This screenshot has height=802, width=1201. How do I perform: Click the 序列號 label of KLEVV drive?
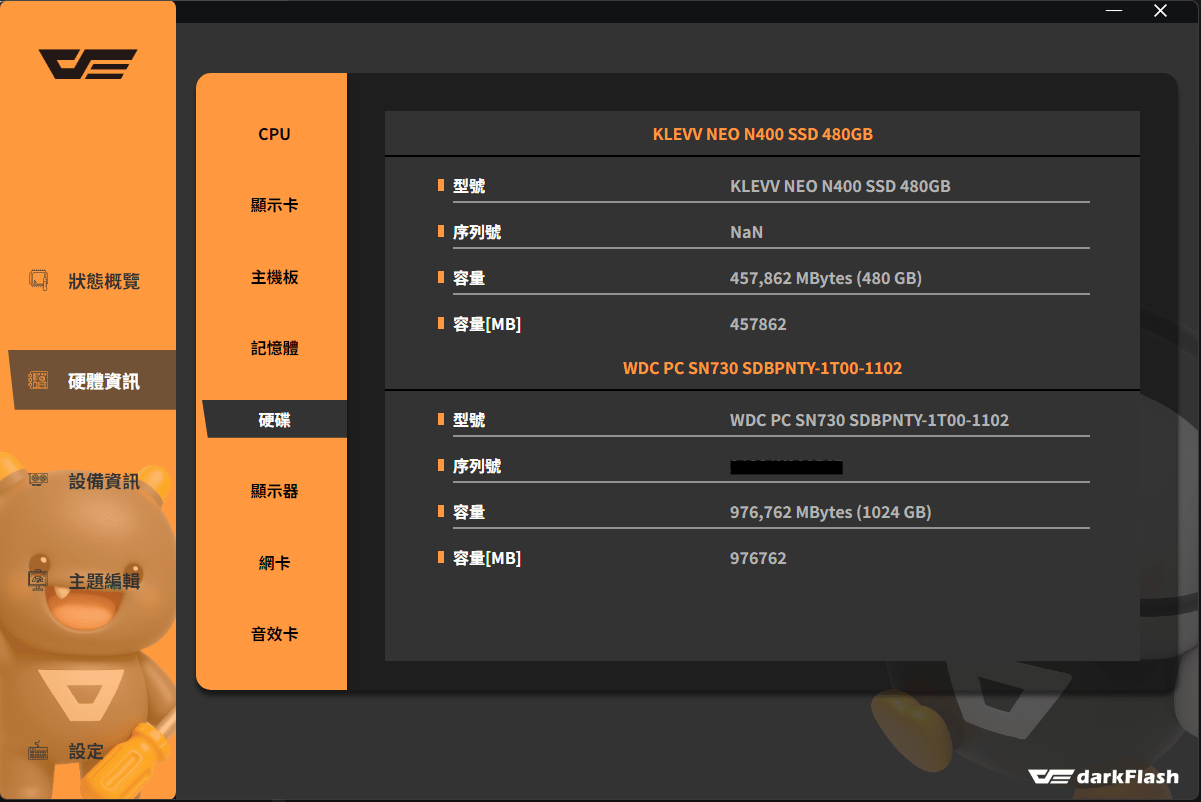point(477,232)
